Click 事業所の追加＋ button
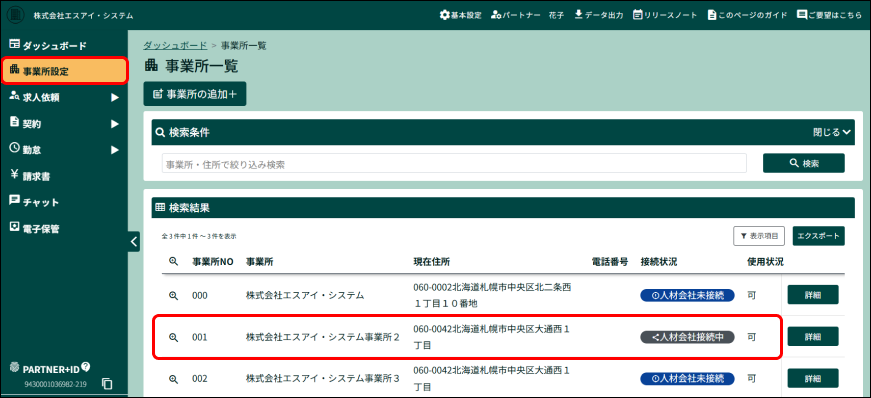871x398 pixels. pyautogui.click(x=194, y=94)
